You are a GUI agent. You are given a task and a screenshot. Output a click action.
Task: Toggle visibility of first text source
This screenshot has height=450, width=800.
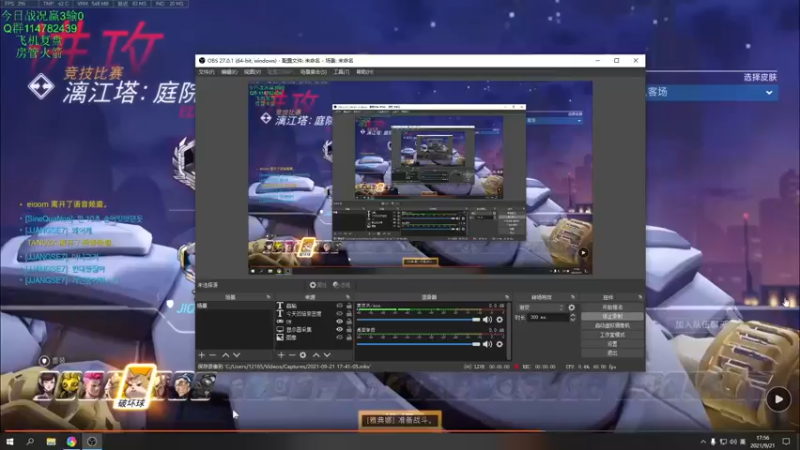pos(339,306)
